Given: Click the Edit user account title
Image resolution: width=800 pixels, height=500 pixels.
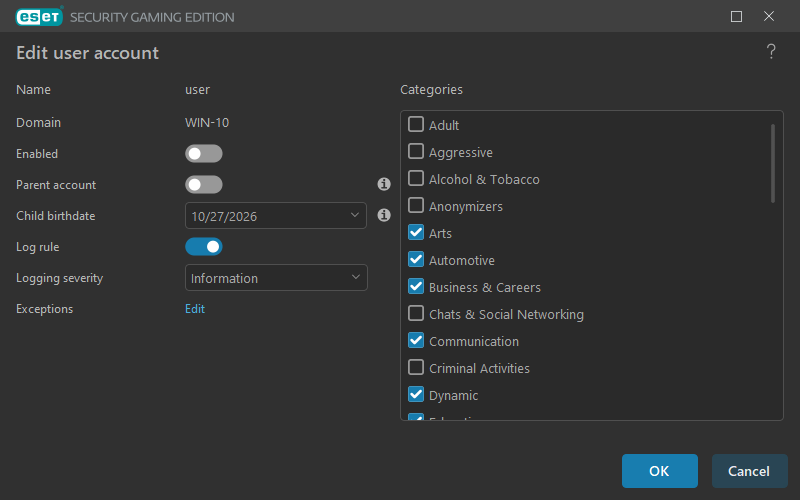Looking at the screenshot, I should coord(87,53).
